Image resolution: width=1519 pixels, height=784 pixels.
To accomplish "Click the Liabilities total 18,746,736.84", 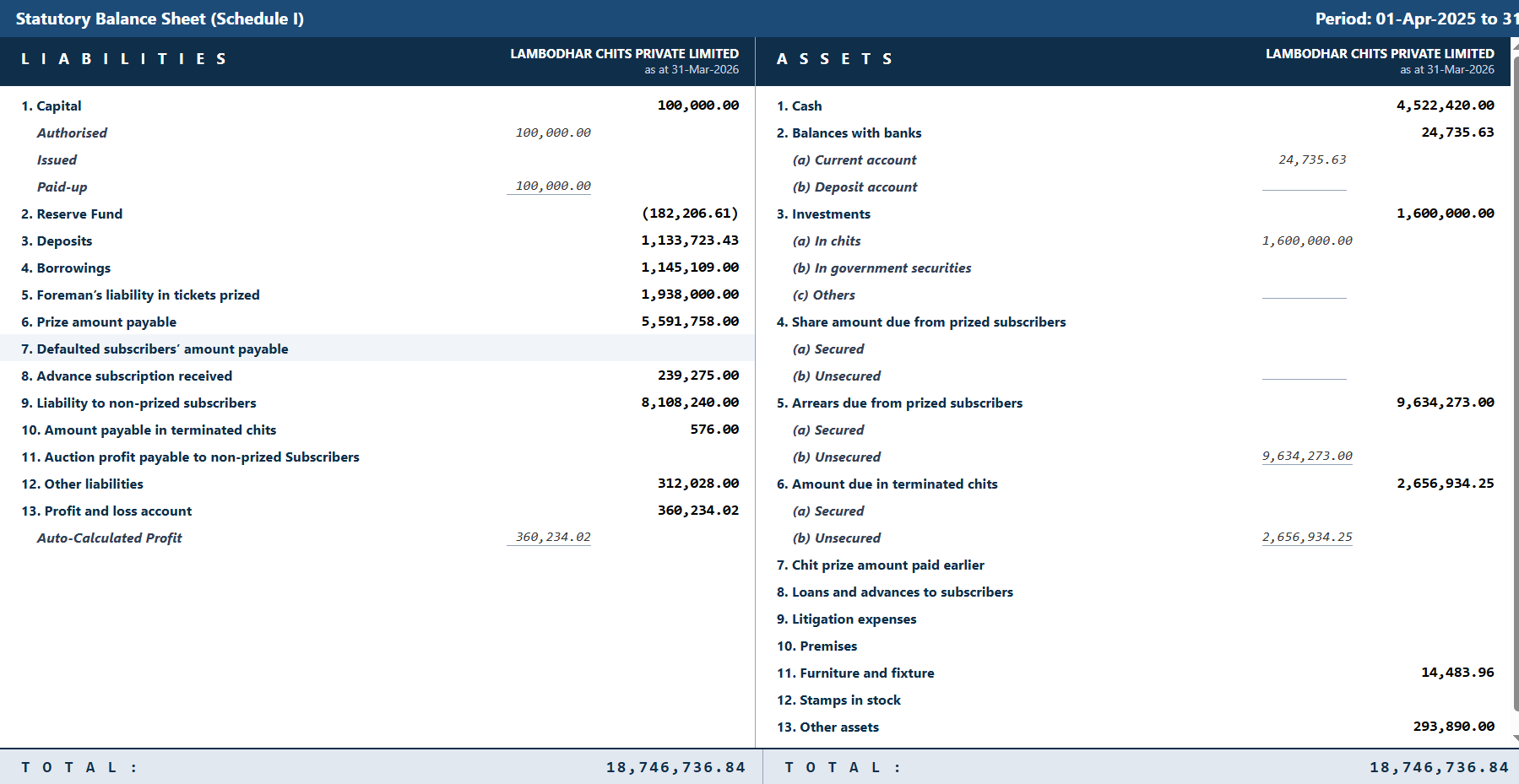I will coord(675,767).
